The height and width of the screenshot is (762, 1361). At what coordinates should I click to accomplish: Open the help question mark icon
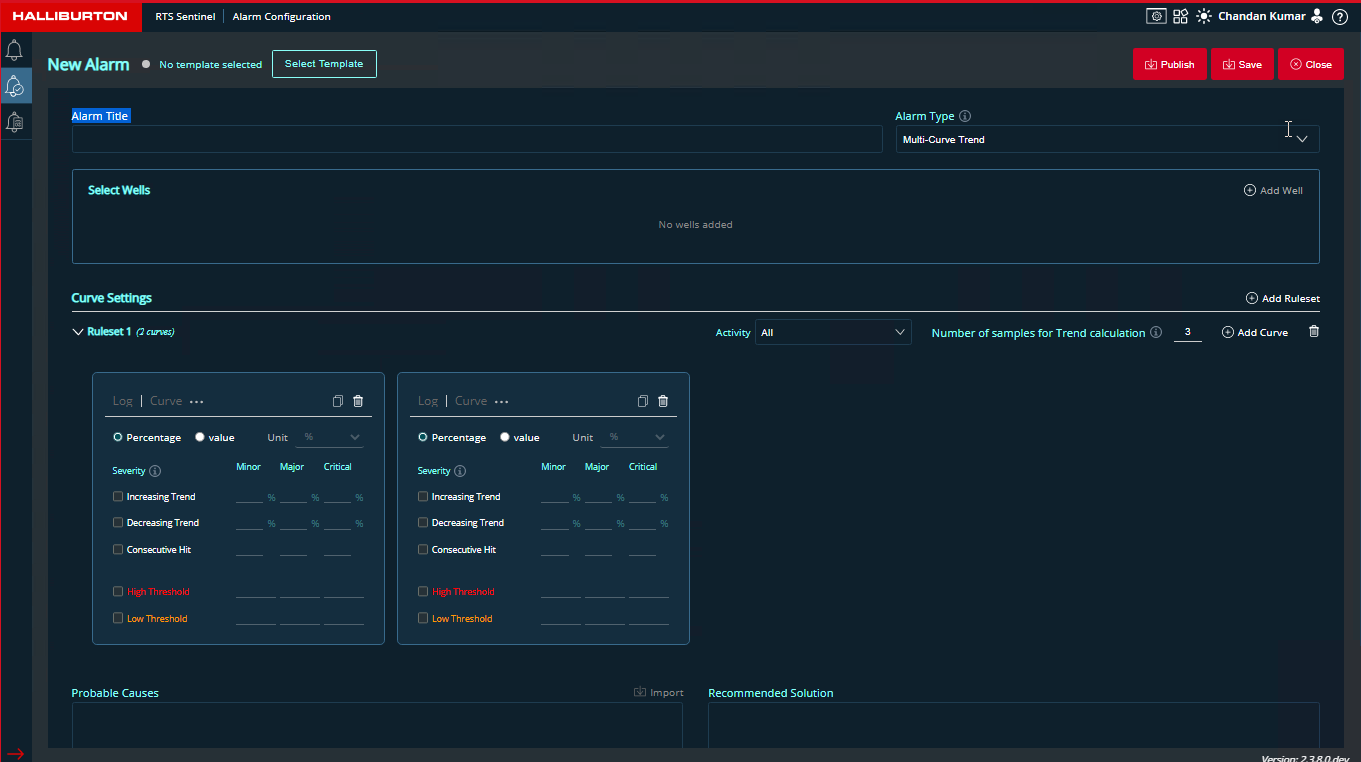(x=1340, y=16)
